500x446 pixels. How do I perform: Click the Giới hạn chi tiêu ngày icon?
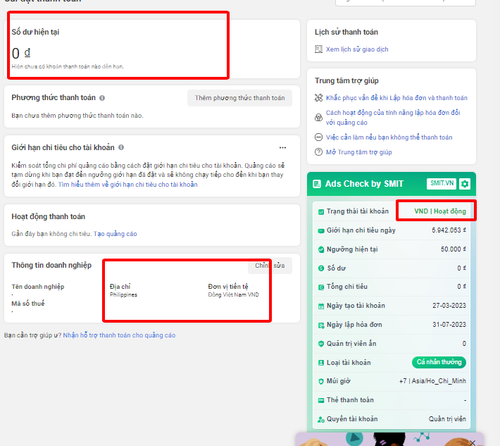pyautogui.click(x=321, y=231)
